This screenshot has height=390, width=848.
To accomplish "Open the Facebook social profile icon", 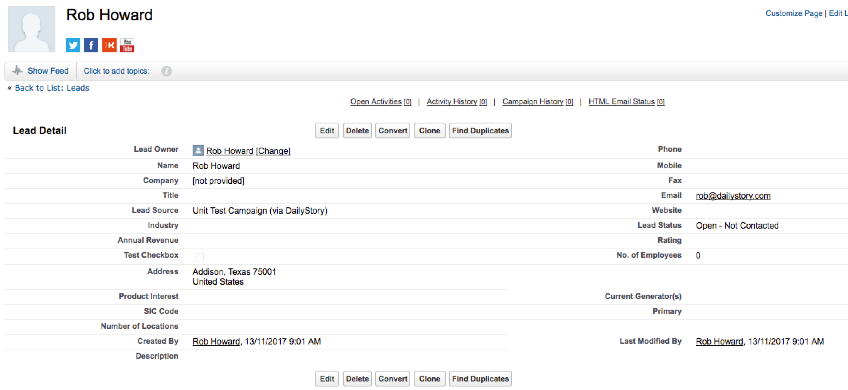I will tap(91, 45).
